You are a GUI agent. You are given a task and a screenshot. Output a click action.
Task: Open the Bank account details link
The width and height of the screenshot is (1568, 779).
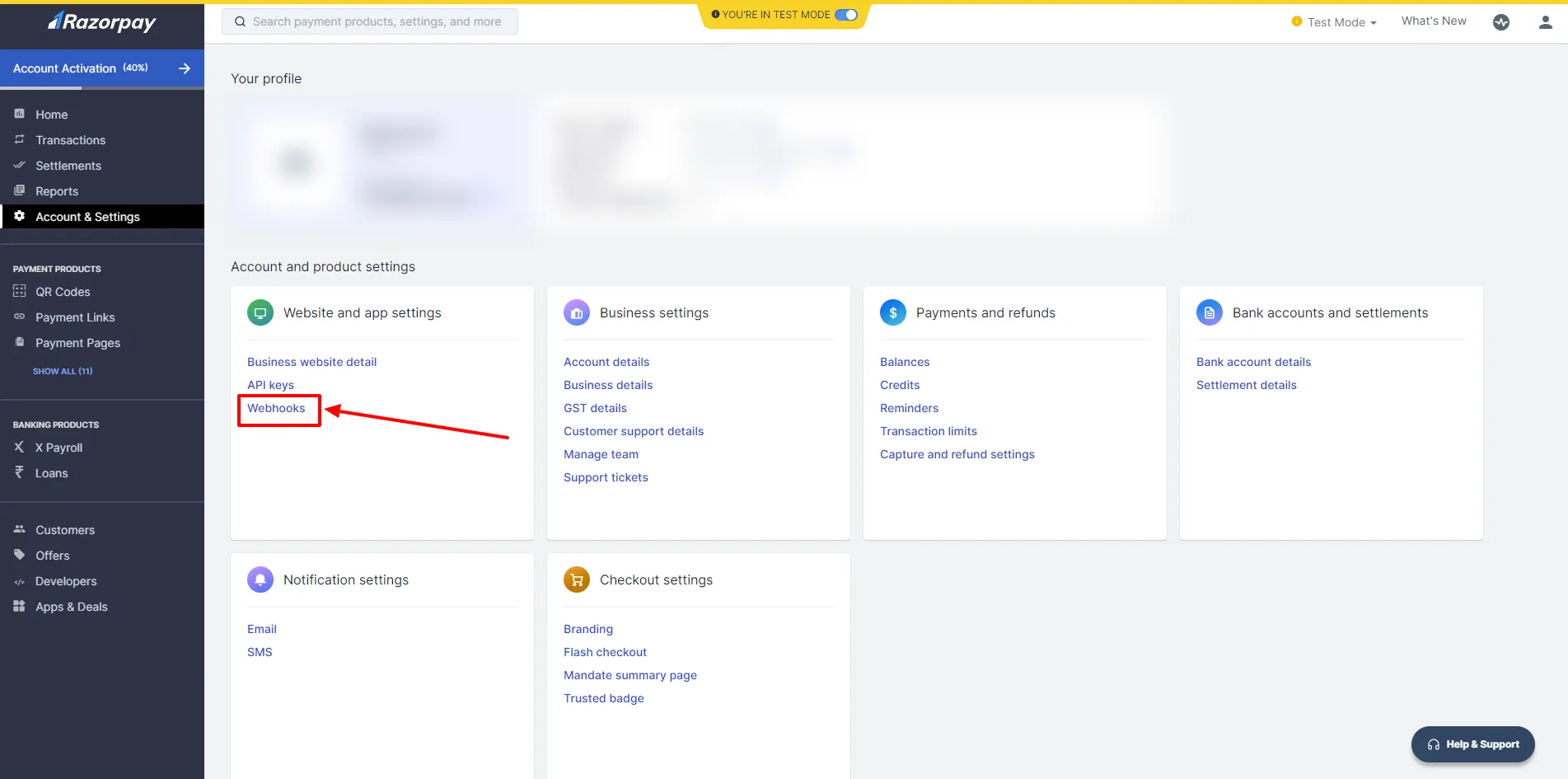pyautogui.click(x=1253, y=362)
